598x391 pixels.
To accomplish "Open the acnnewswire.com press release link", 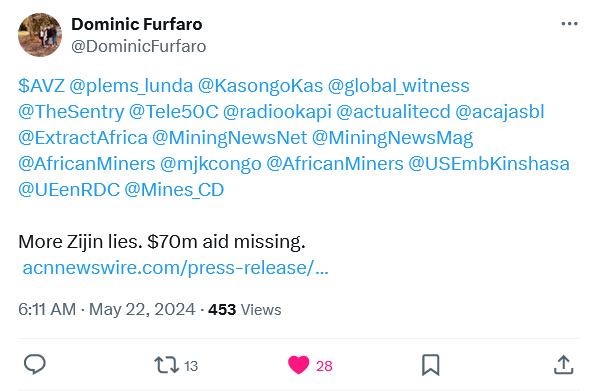I will (175, 268).
